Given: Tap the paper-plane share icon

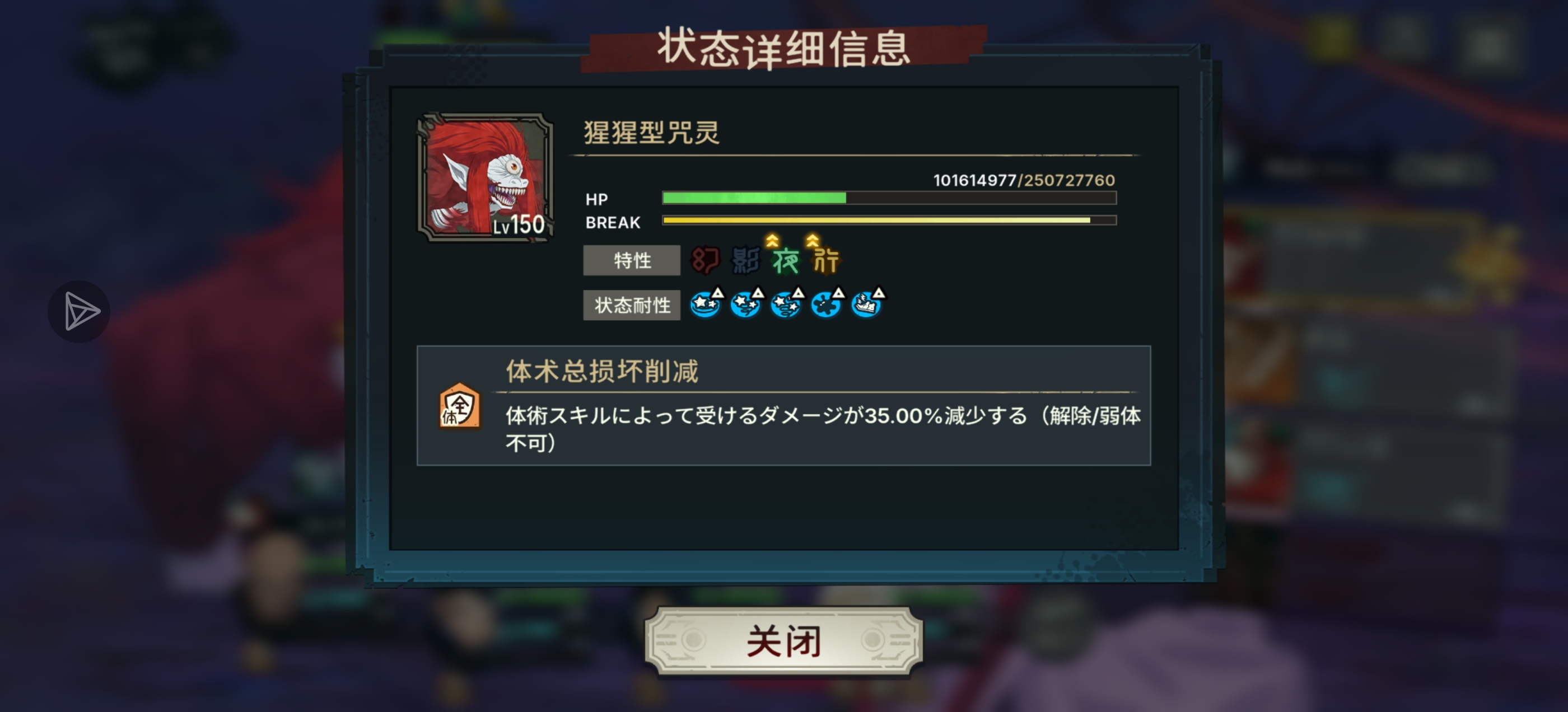Looking at the screenshot, I should tap(79, 312).
